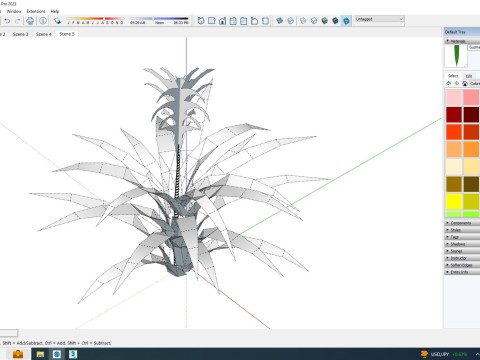Collapse the Materials tray panel

click(463, 41)
